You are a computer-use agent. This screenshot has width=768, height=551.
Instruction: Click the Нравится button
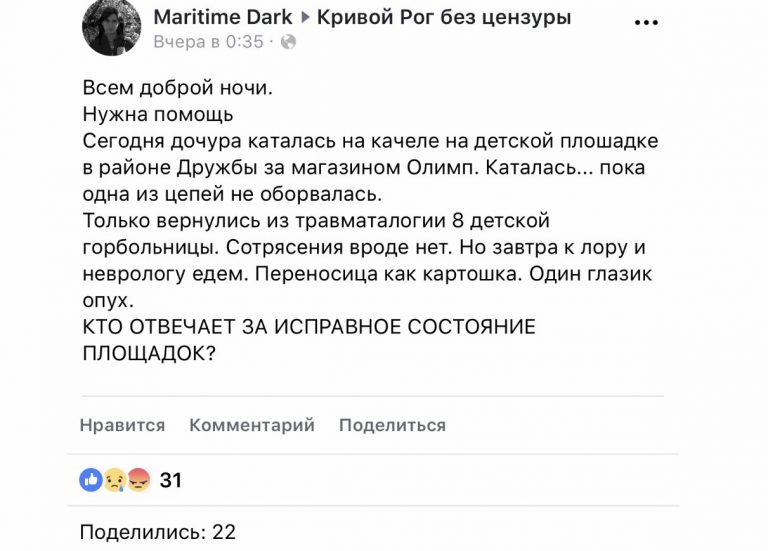coord(122,425)
